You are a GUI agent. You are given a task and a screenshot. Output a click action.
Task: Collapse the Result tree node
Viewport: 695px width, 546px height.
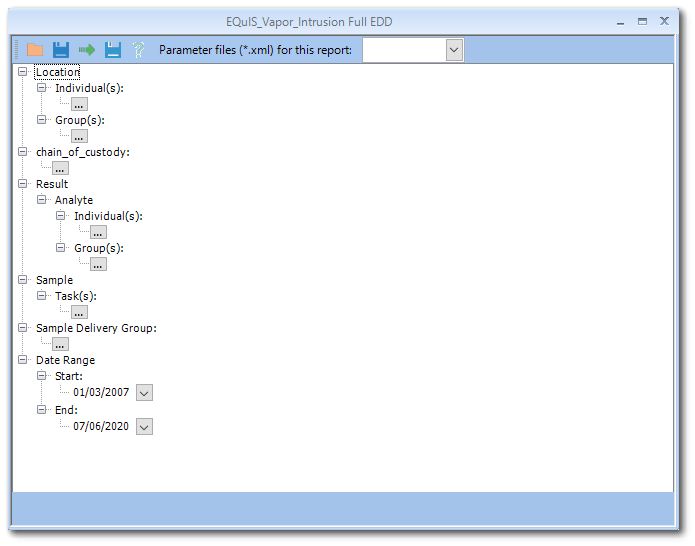22,184
